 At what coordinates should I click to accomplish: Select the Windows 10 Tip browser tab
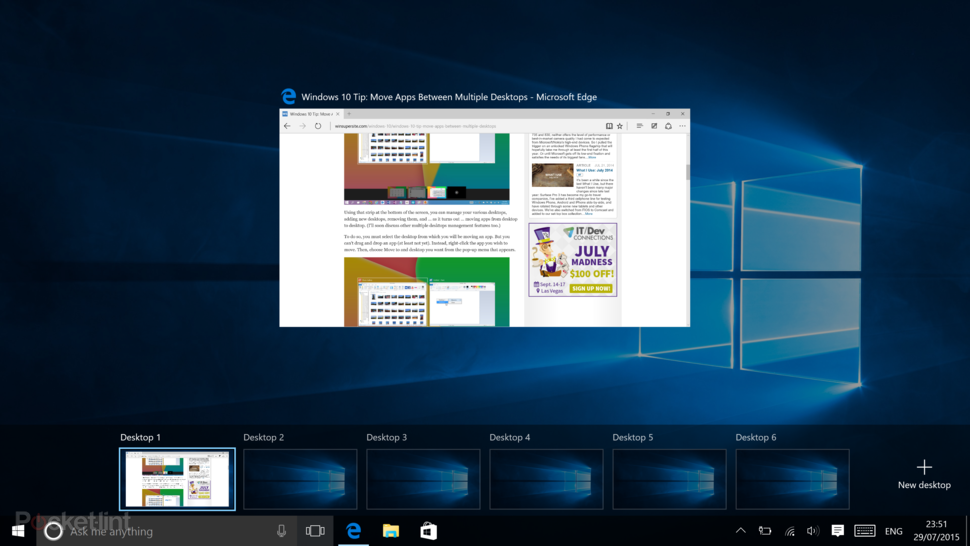[x=311, y=114]
